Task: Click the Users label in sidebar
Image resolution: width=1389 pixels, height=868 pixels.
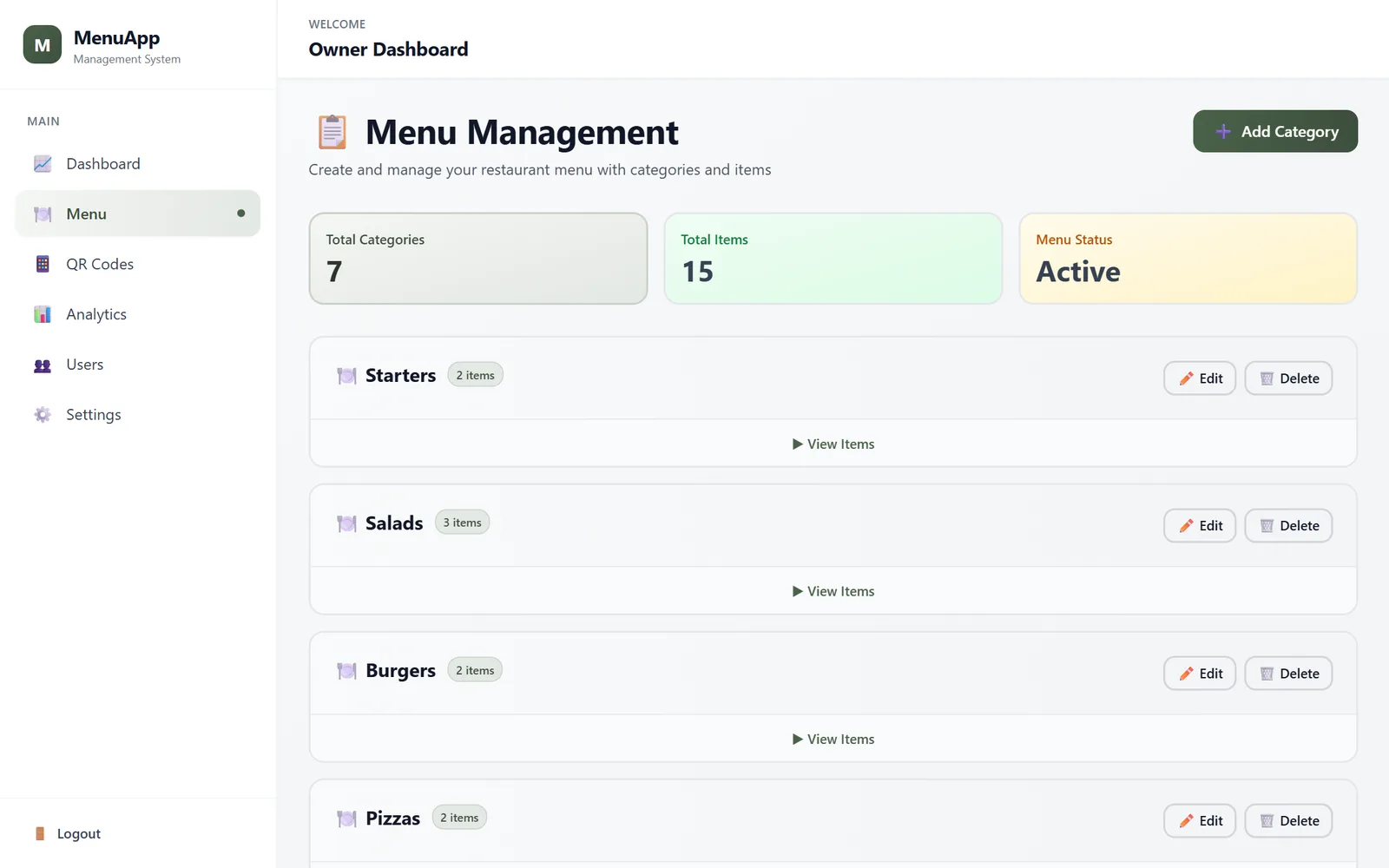Action: pos(85,365)
